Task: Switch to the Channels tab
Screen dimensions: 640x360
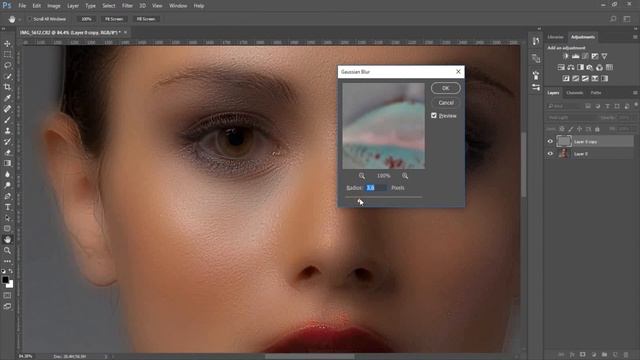Action: point(575,93)
